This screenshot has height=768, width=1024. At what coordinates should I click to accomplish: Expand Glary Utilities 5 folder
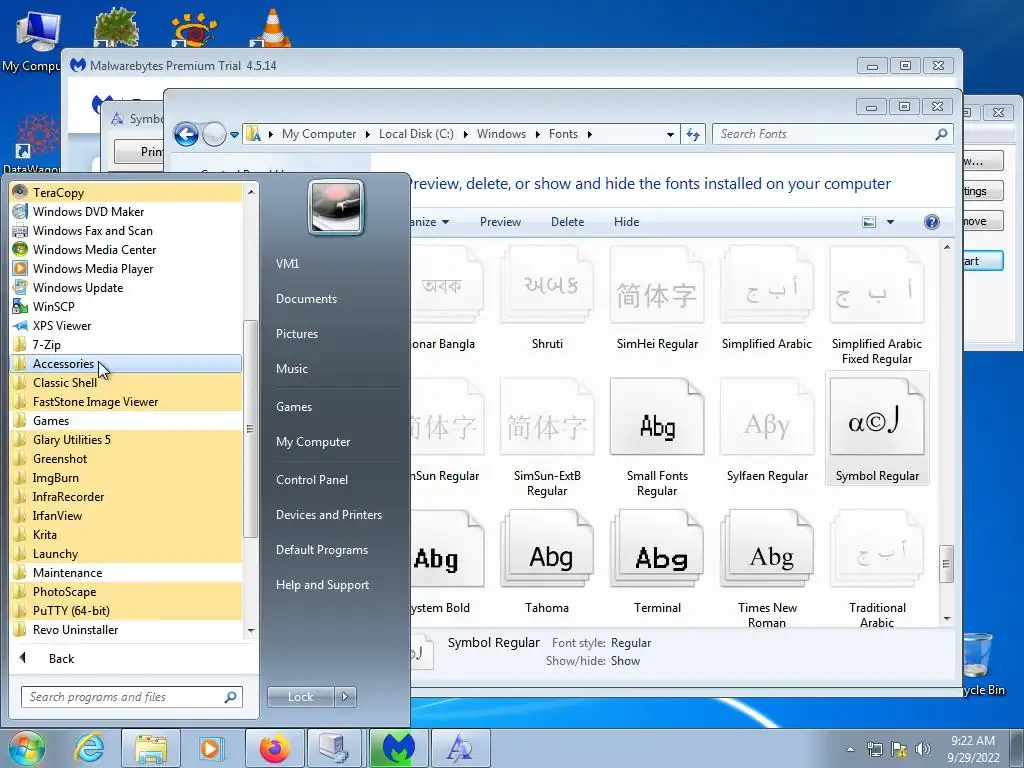(126, 440)
